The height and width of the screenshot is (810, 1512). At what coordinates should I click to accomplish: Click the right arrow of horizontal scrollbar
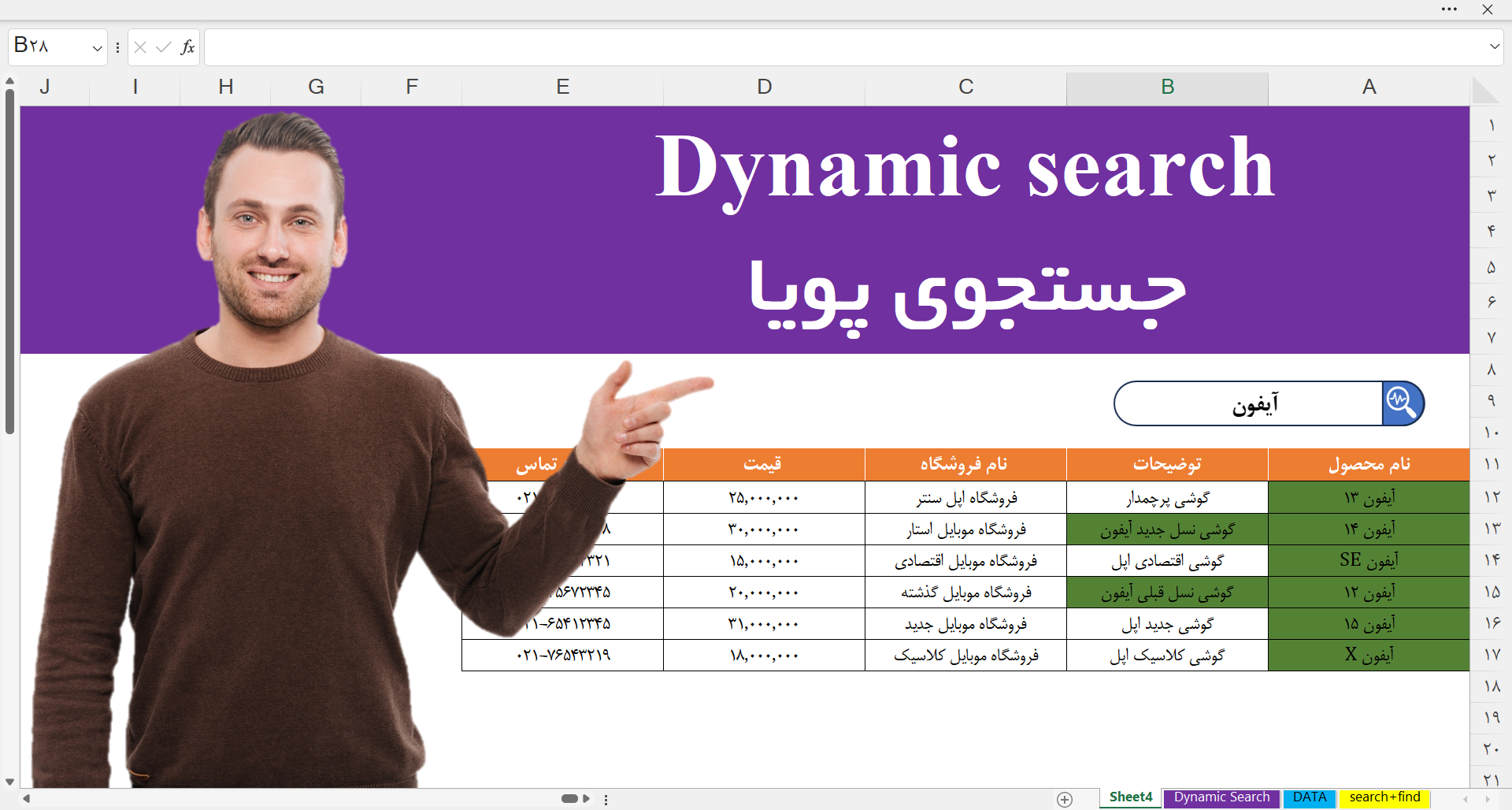point(586,799)
